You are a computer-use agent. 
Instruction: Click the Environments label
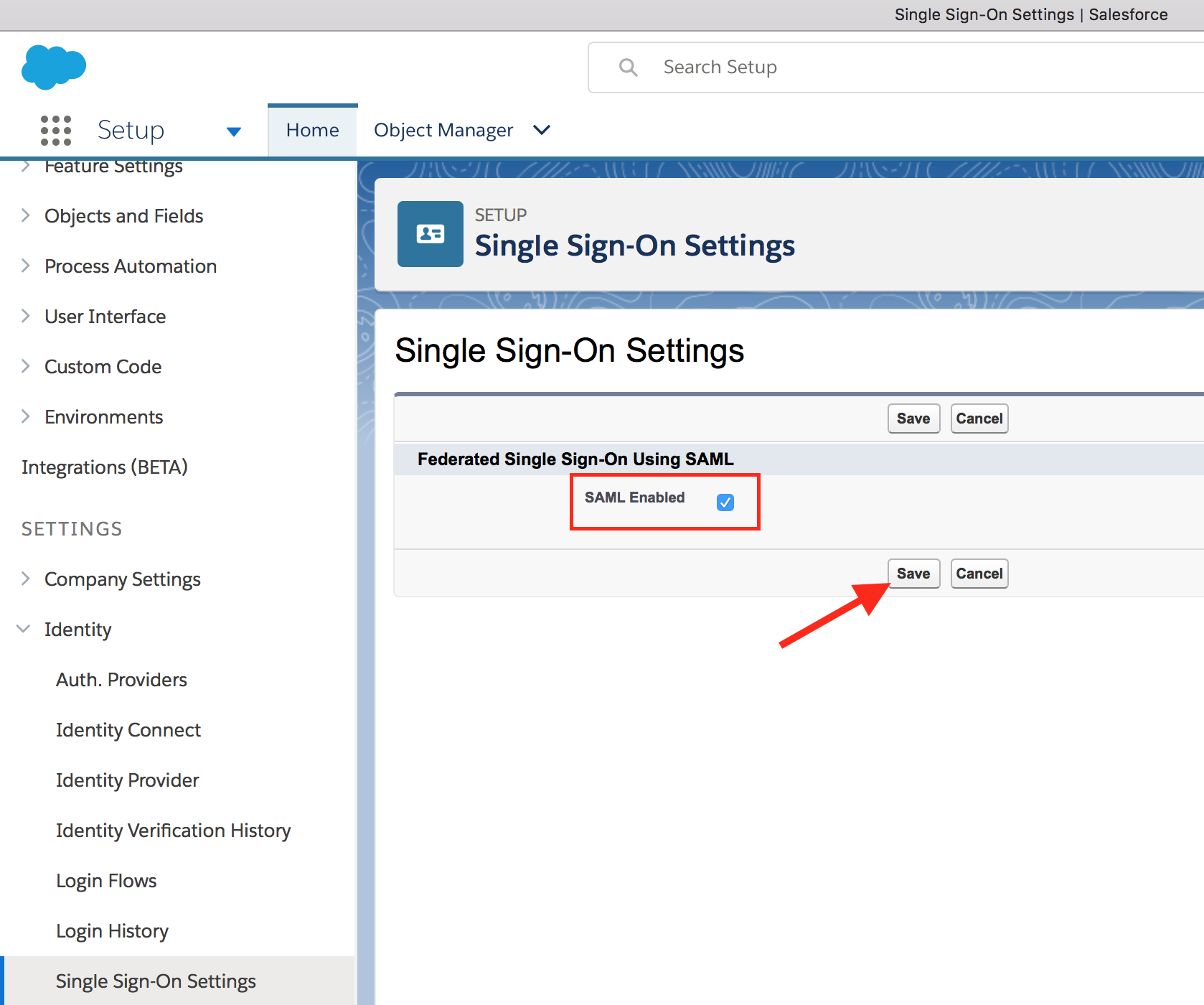tap(104, 417)
